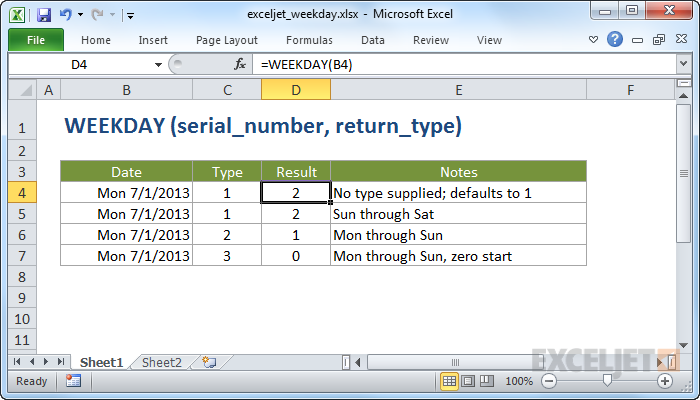Viewport: 700px width, 400px height.
Task: Switch to Page Layout view button
Action: pyautogui.click(x=468, y=381)
